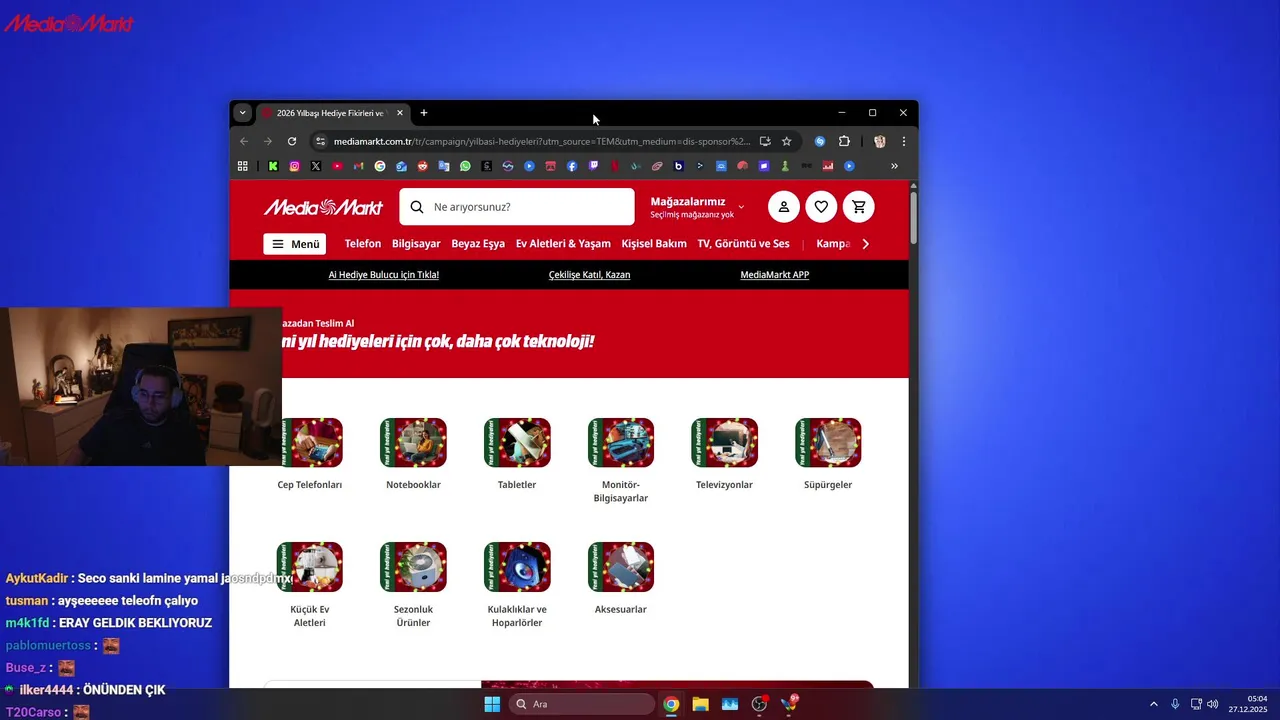Open the Instagram bookmark

click(294, 166)
